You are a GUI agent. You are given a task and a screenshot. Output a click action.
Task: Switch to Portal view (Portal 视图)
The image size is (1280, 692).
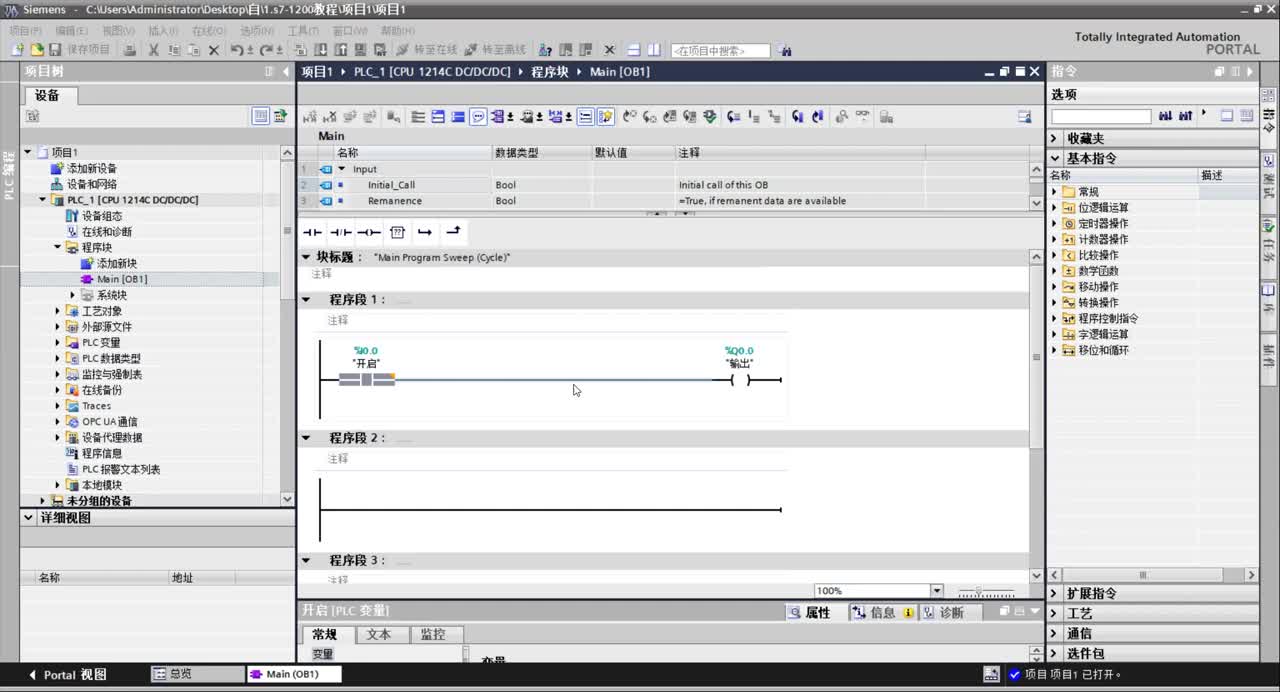tap(68, 674)
